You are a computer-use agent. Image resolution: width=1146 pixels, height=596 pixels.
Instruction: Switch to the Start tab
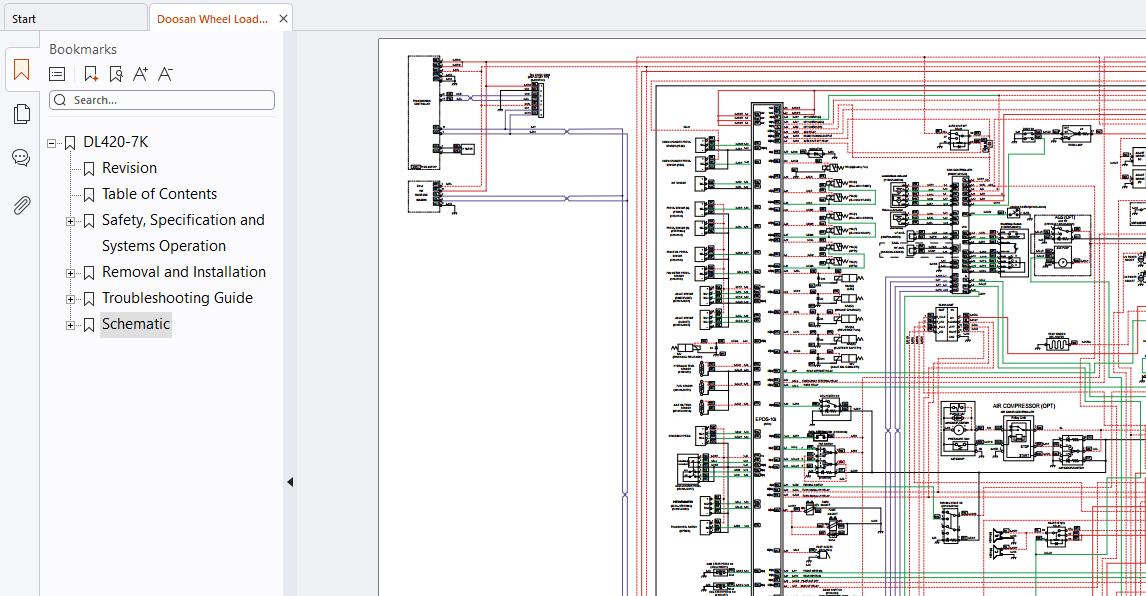73,18
